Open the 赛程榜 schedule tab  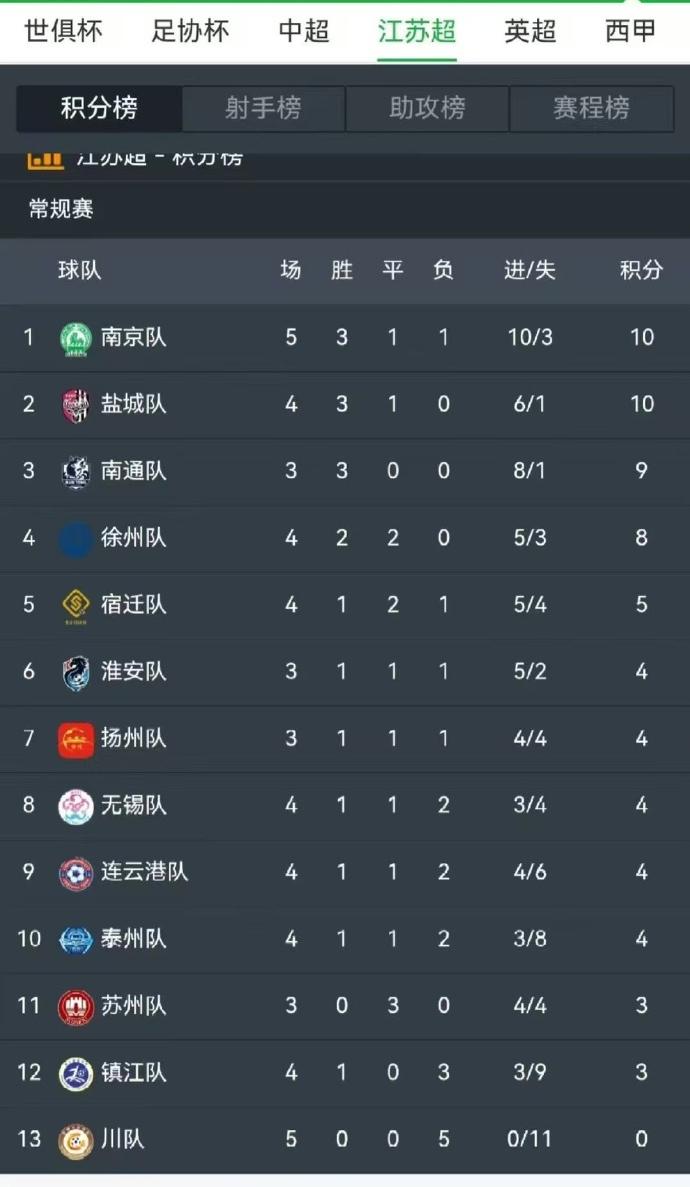pyautogui.click(x=592, y=108)
